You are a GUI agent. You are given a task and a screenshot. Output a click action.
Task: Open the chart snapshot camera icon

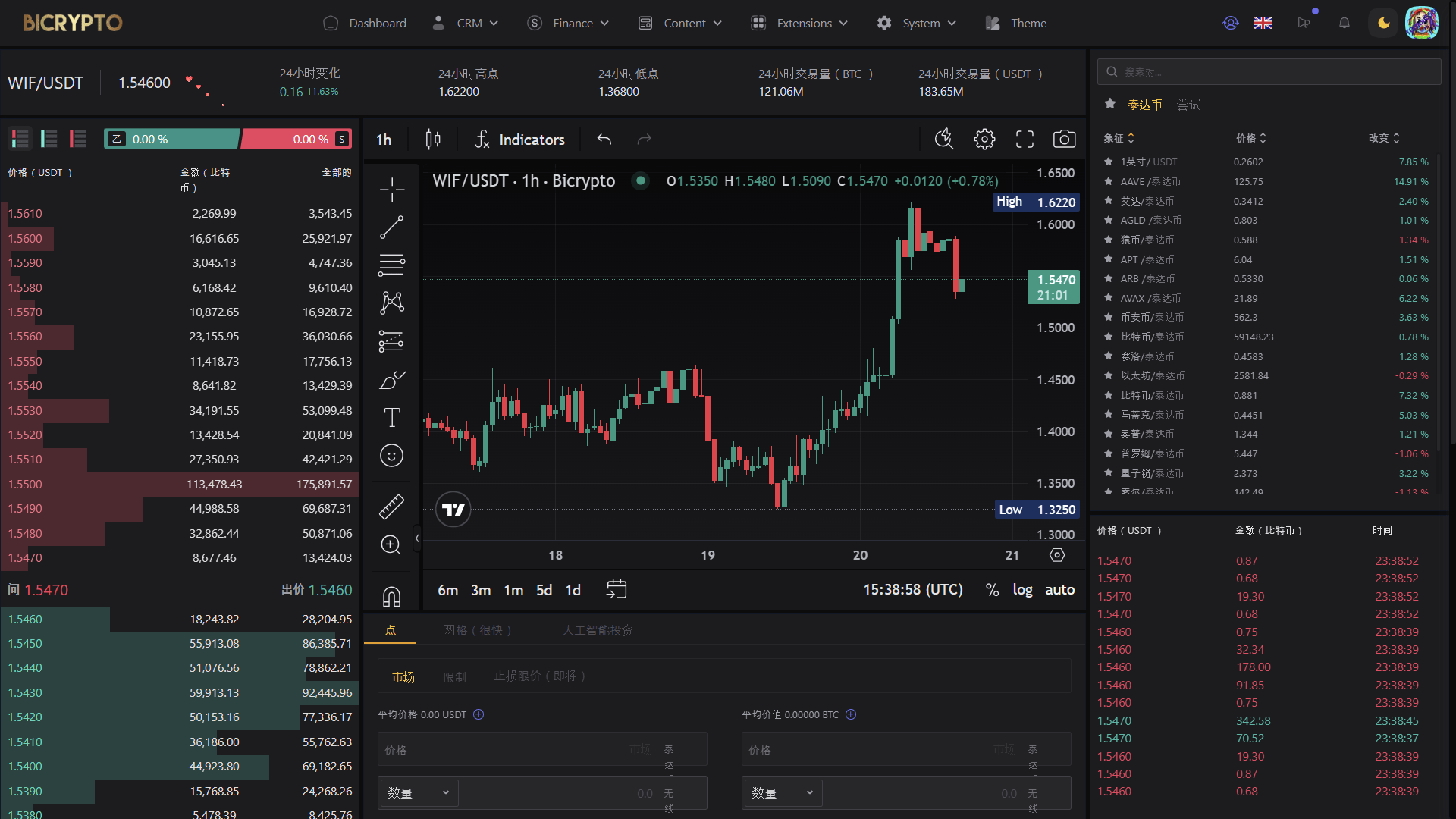point(1064,140)
